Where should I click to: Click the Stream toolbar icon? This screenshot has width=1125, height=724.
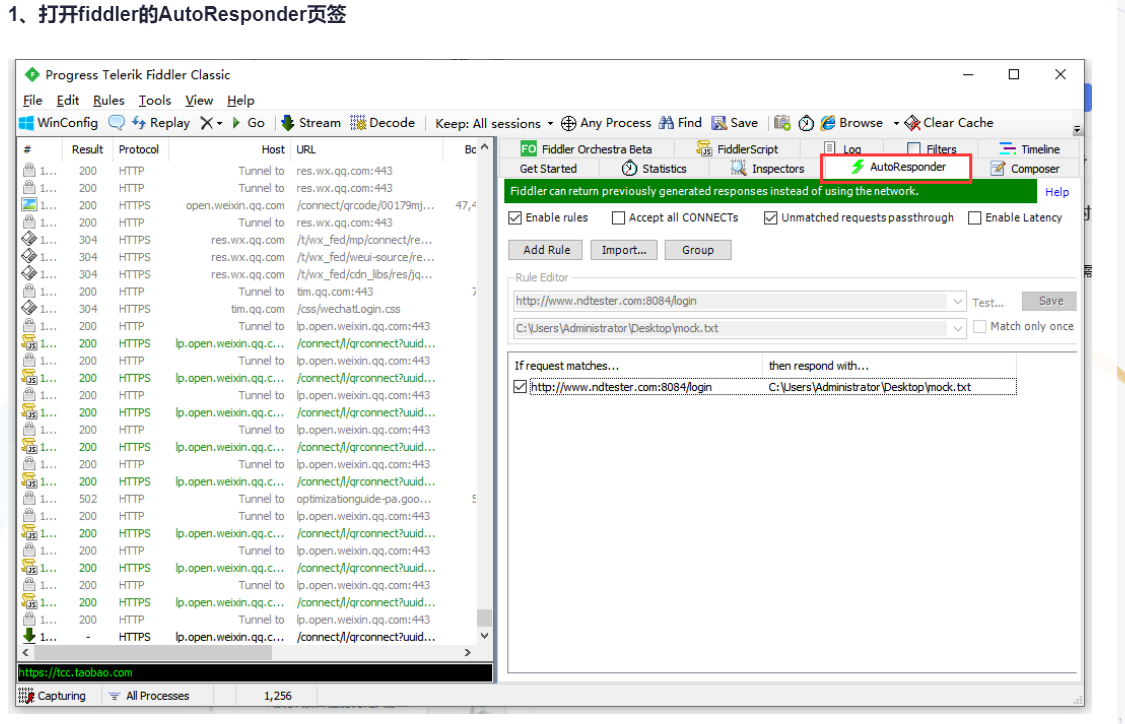[288, 123]
